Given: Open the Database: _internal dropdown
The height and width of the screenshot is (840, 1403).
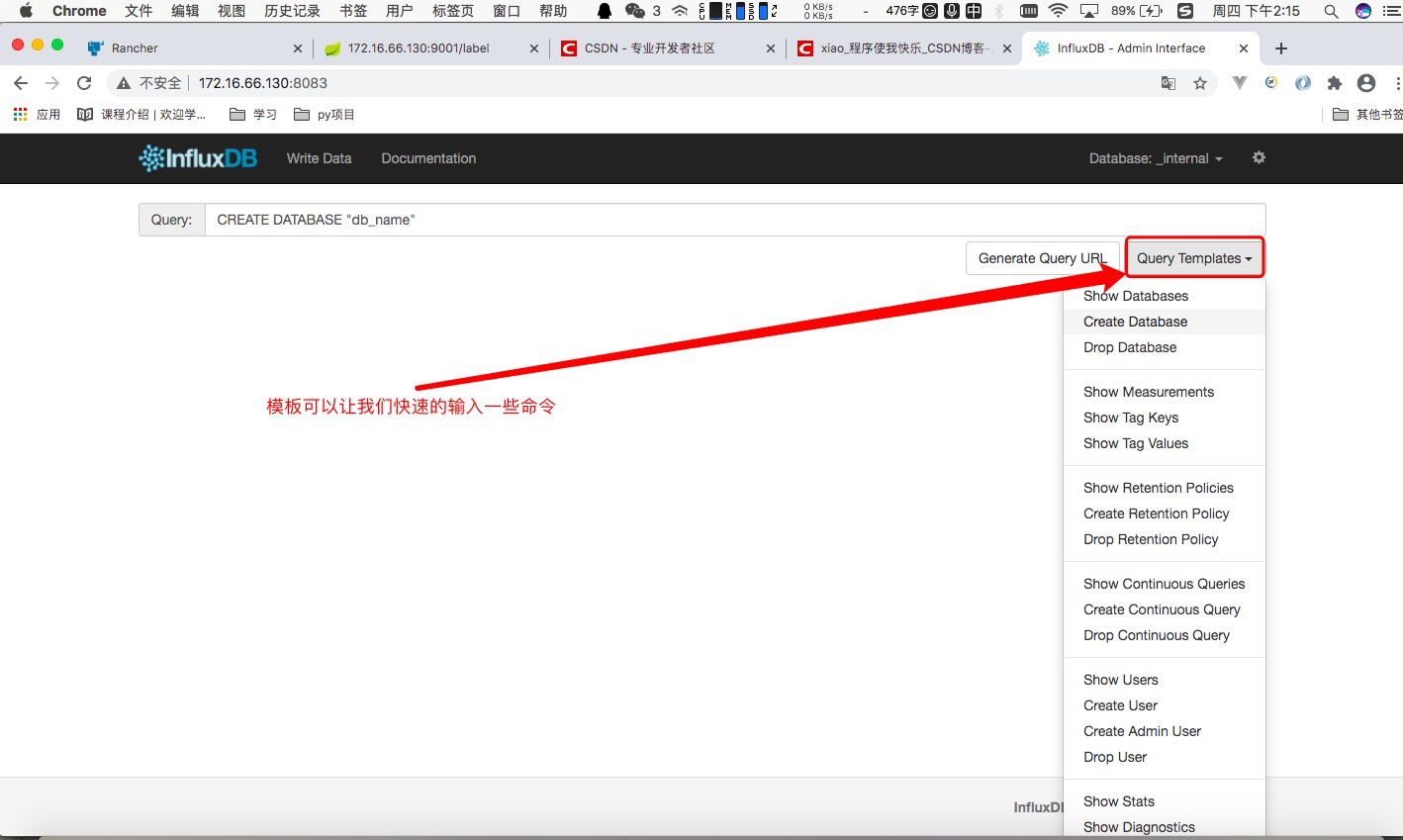Looking at the screenshot, I should (1156, 158).
